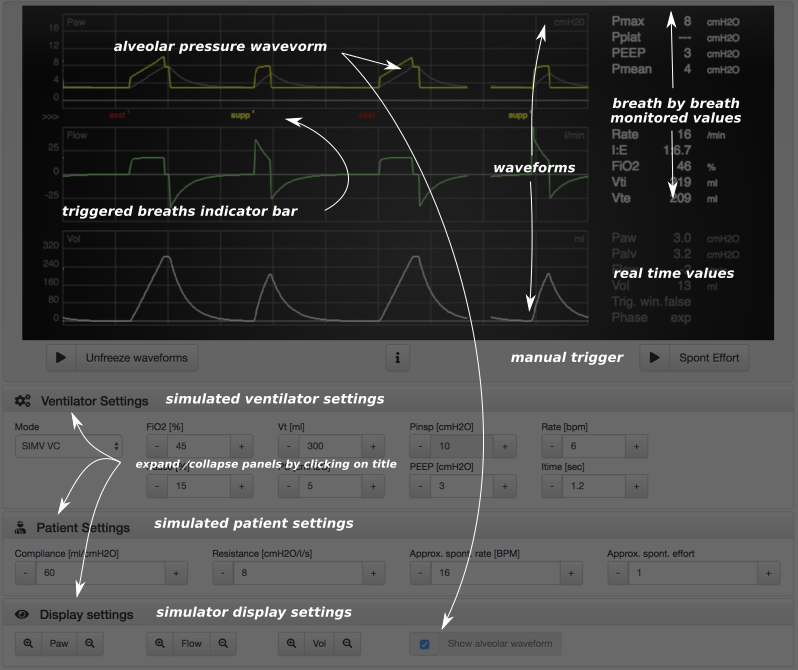This screenshot has height=670, width=798.
Task: Collapse the Display settings panel
Action: (x=86, y=614)
